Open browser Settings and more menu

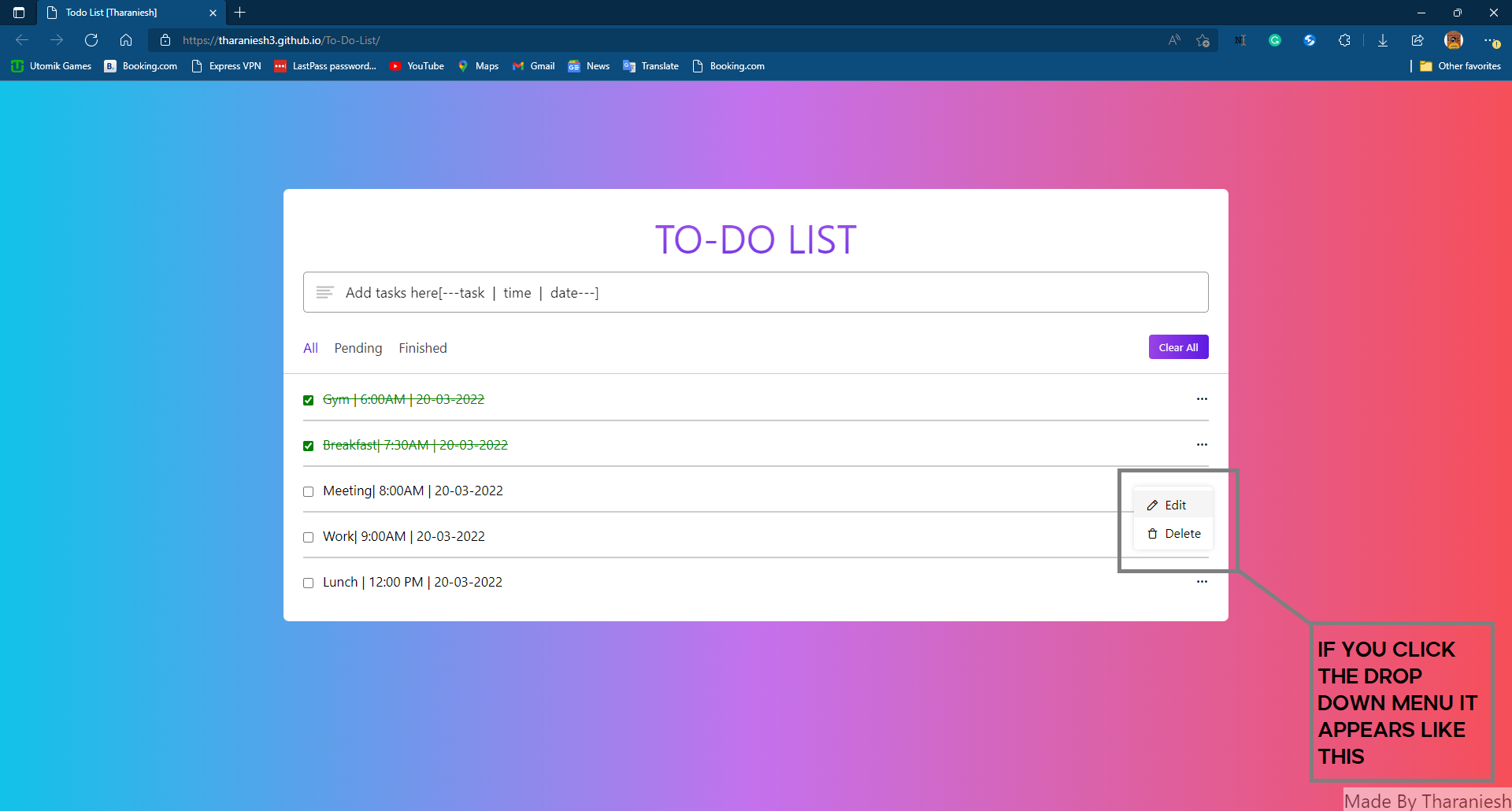click(x=1492, y=40)
